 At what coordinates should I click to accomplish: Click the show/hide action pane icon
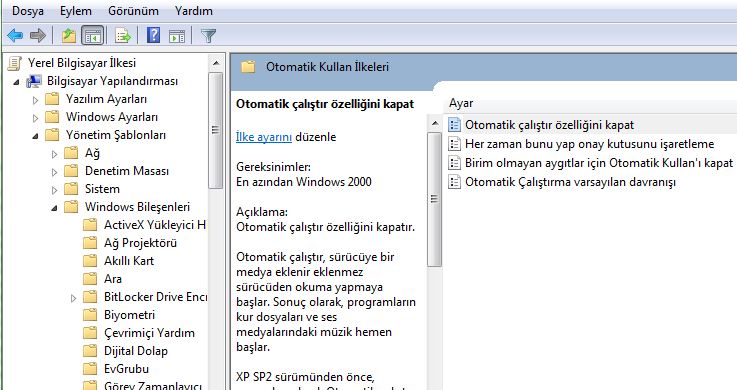[177, 35]
